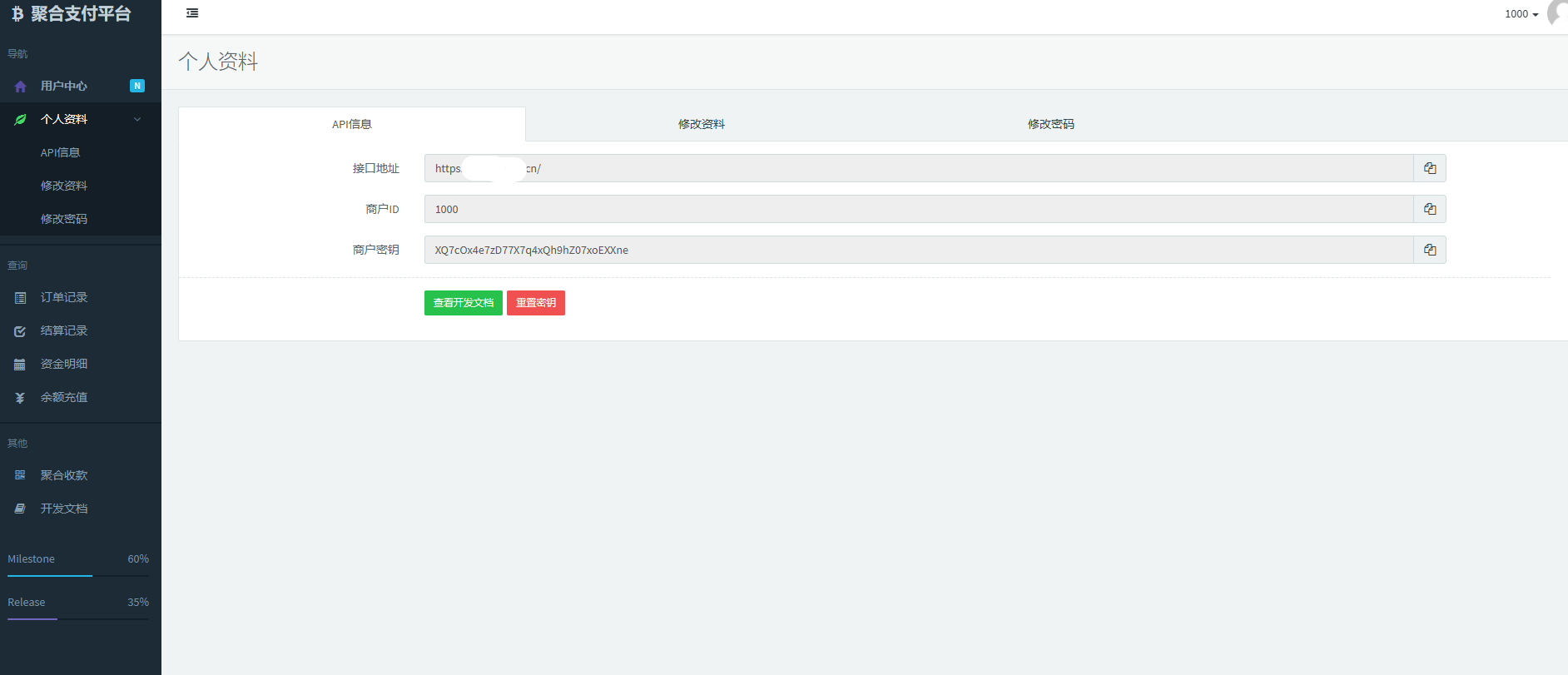Toggle the sidebar with the hamburger icon
This screenshot has width=1568, height=675.
click(192, 13)
